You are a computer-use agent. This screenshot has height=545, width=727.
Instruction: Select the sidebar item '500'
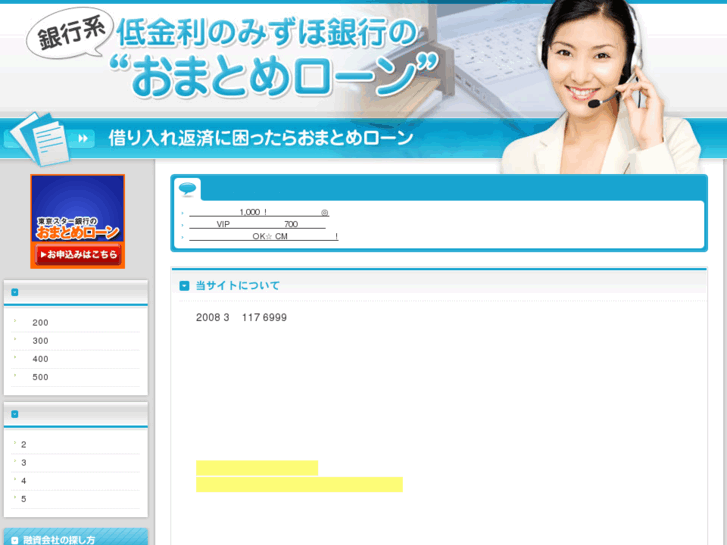coord(40,377)
